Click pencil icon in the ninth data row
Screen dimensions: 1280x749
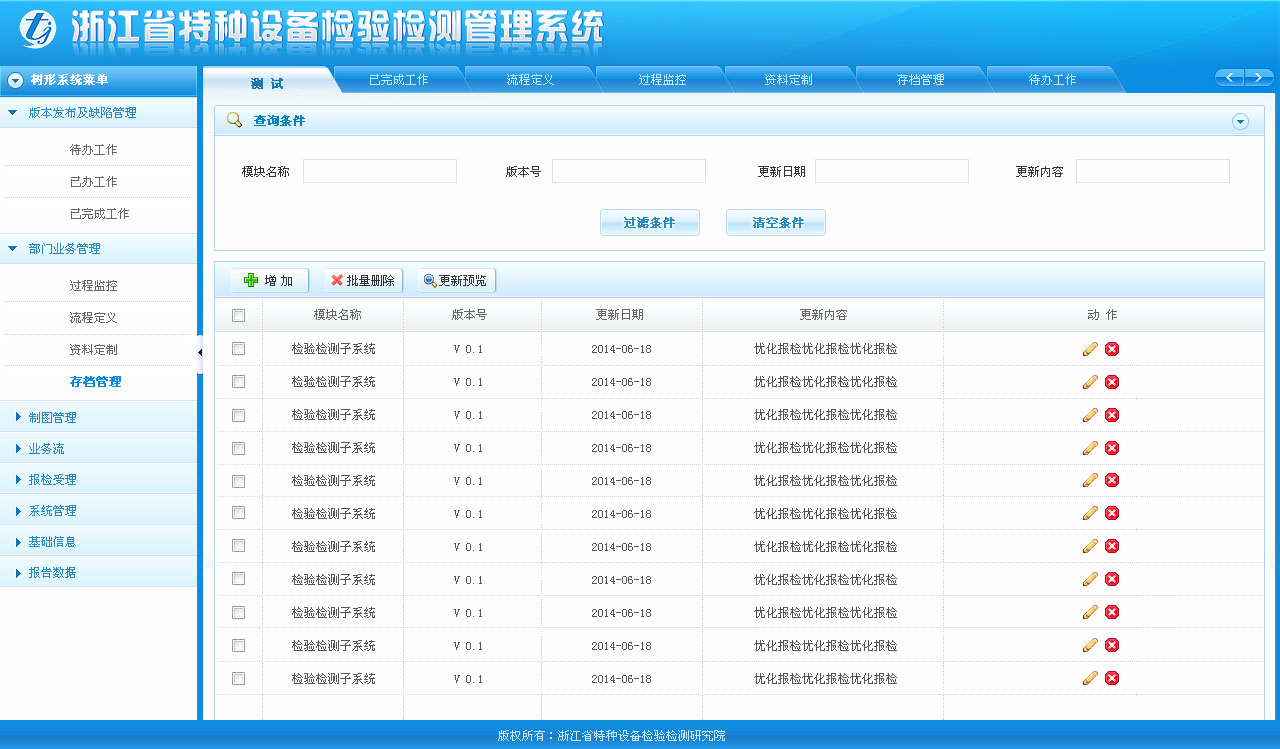pyautogui.click(x=1090, y=612)
